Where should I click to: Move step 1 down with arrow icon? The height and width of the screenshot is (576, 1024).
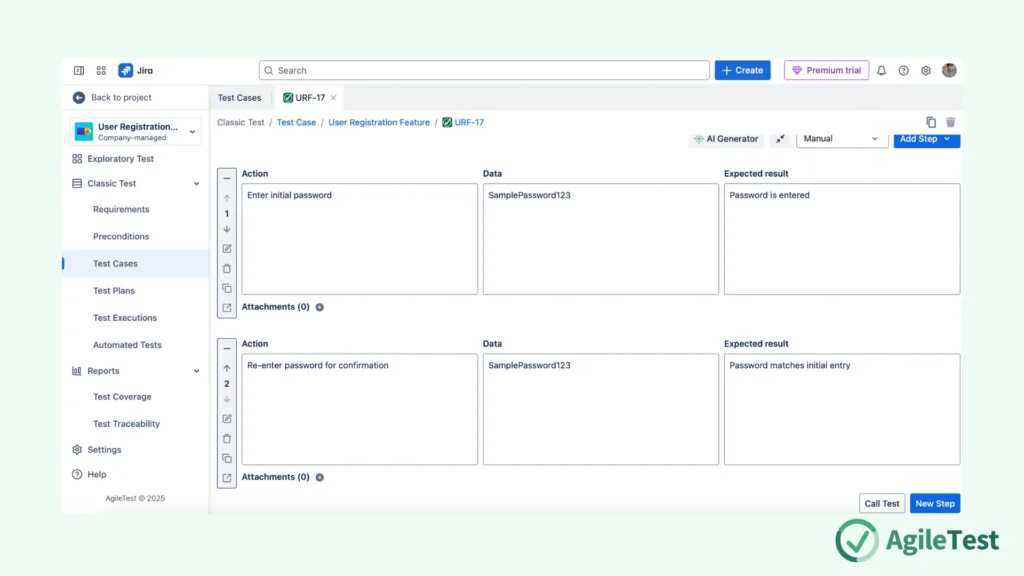(227, 229)
